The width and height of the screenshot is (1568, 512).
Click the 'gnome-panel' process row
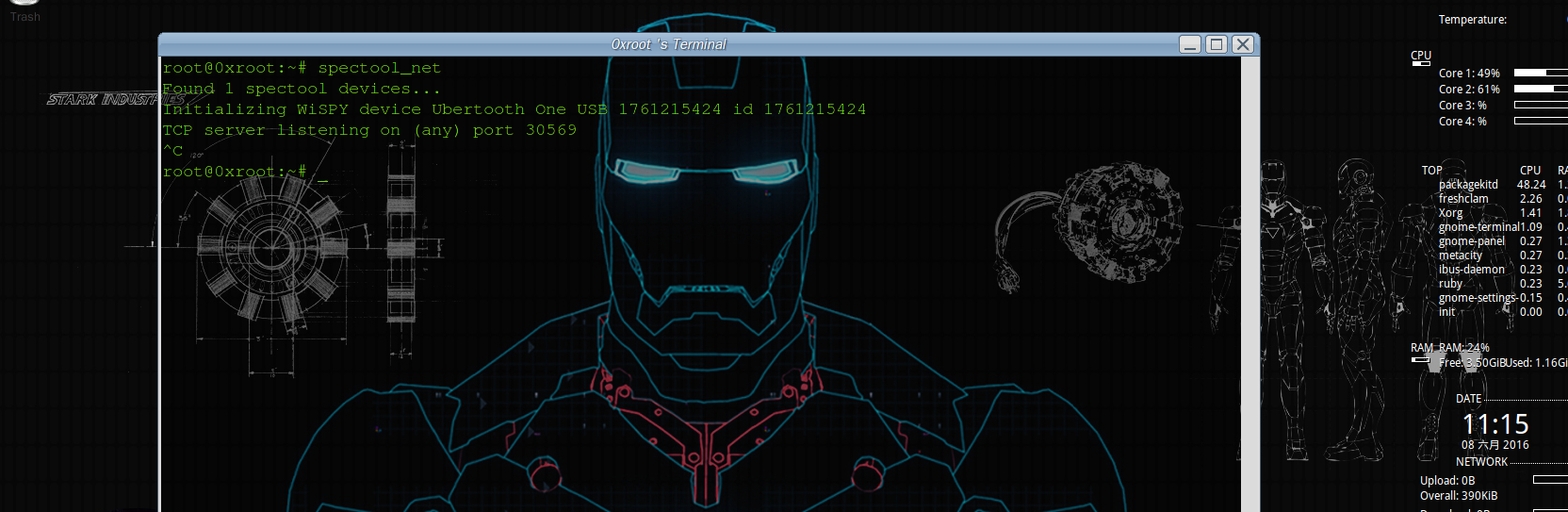click(1503, 241)
